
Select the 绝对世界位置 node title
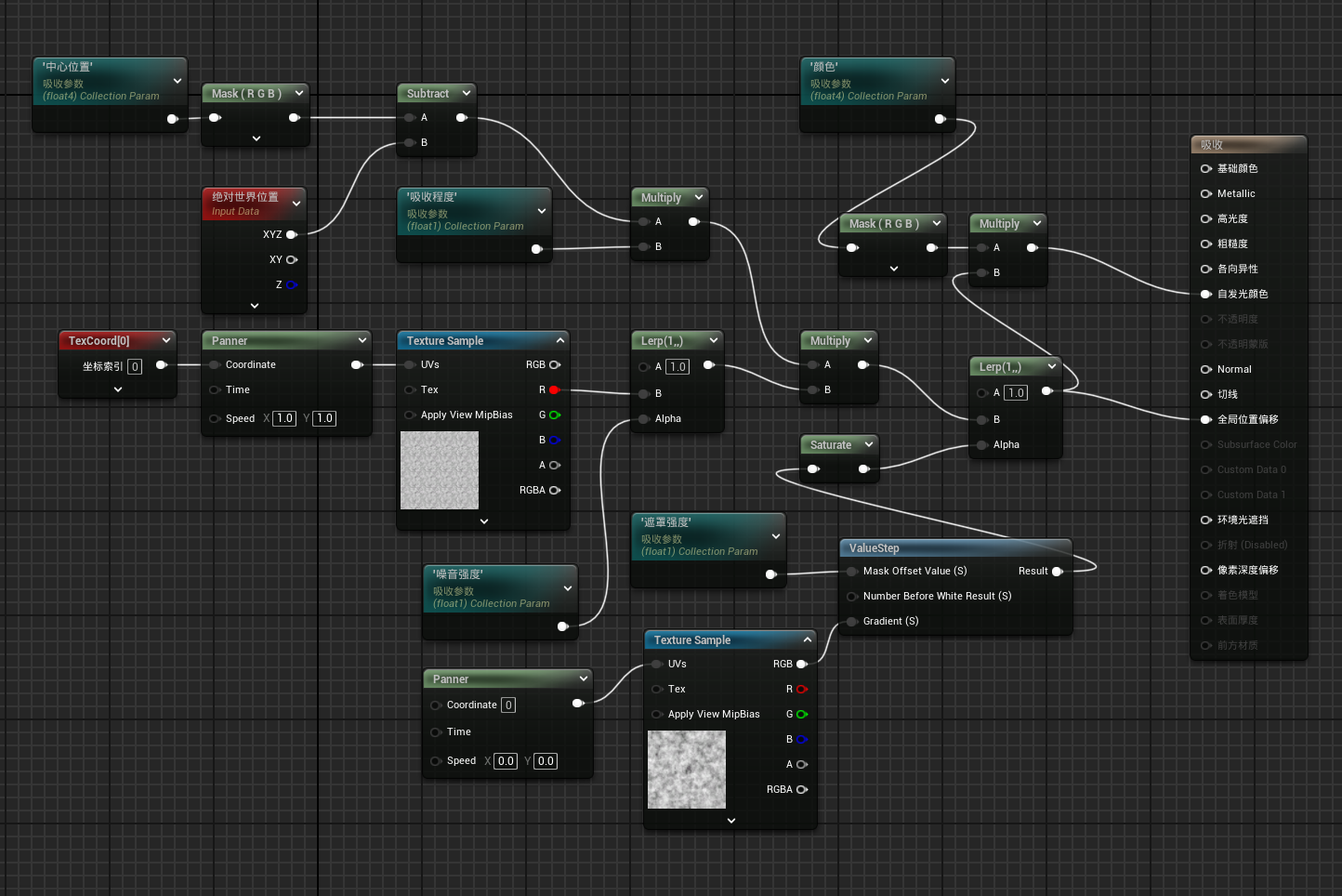pyautogui.click(x=245, y=197)
